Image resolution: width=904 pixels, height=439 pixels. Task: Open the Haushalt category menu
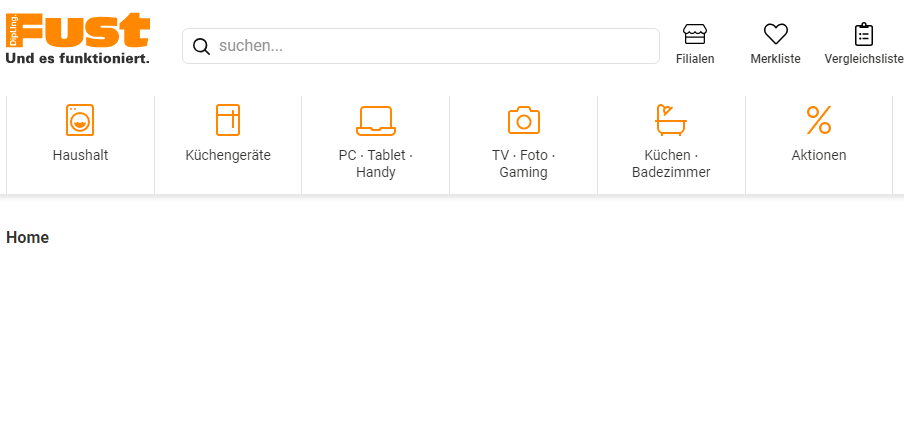click(x=80, y=155)
